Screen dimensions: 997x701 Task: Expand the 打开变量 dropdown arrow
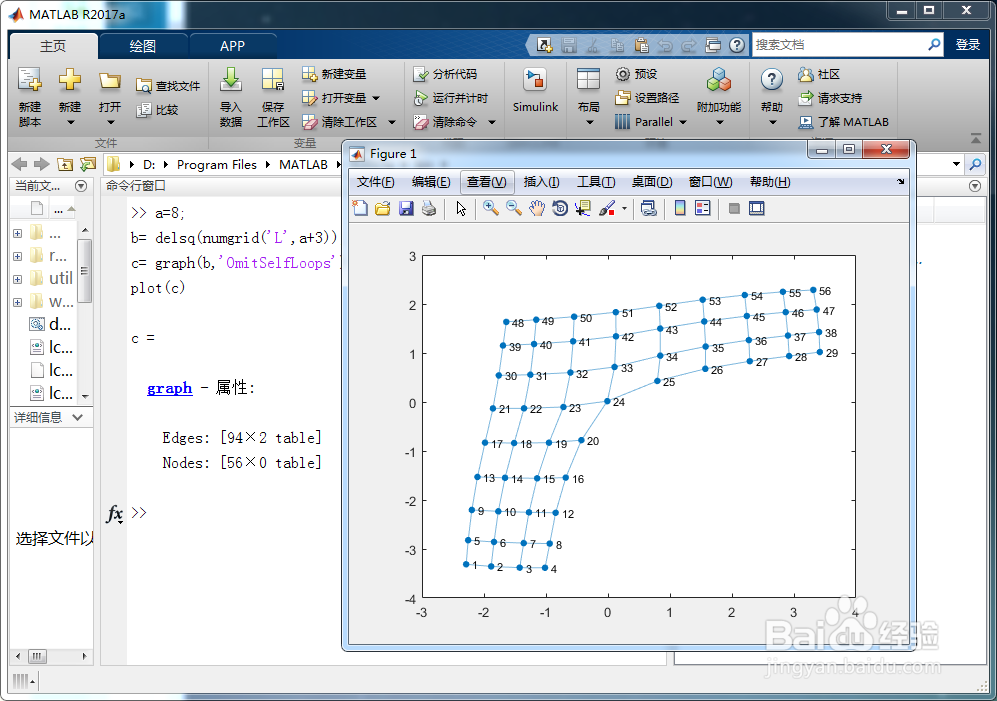click(x=376, y=98)
